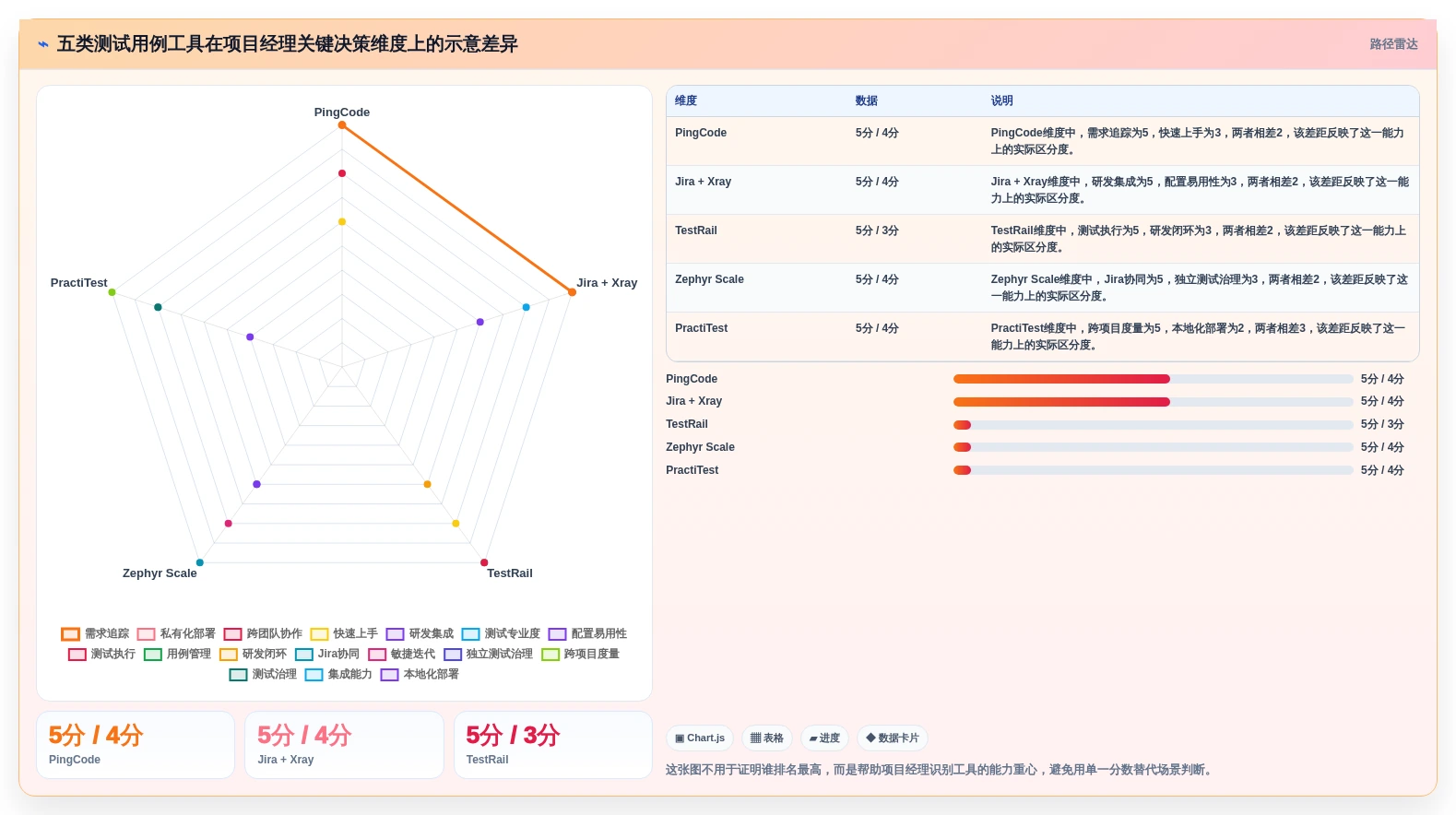Click the 5分 / 3分 value in TestRail table row

click(x=877, y=230)
